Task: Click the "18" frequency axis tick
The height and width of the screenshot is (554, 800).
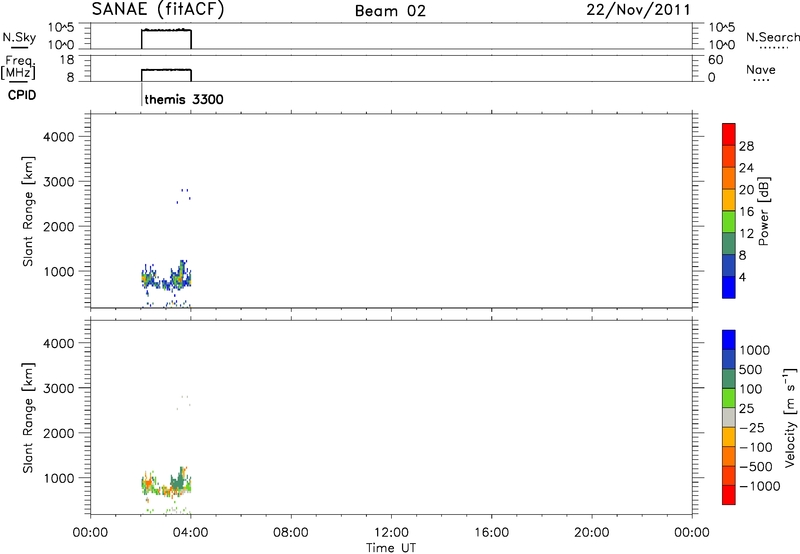Action: 67,60
